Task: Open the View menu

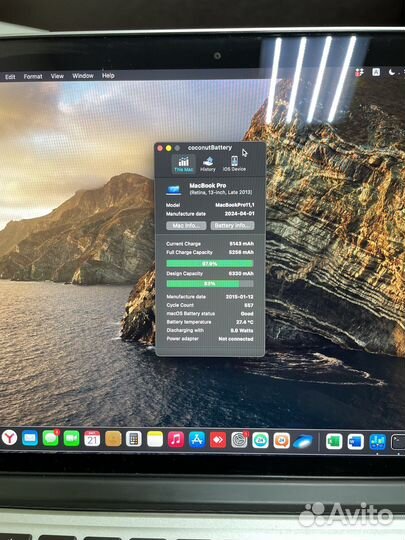Action: pos(57,76)
